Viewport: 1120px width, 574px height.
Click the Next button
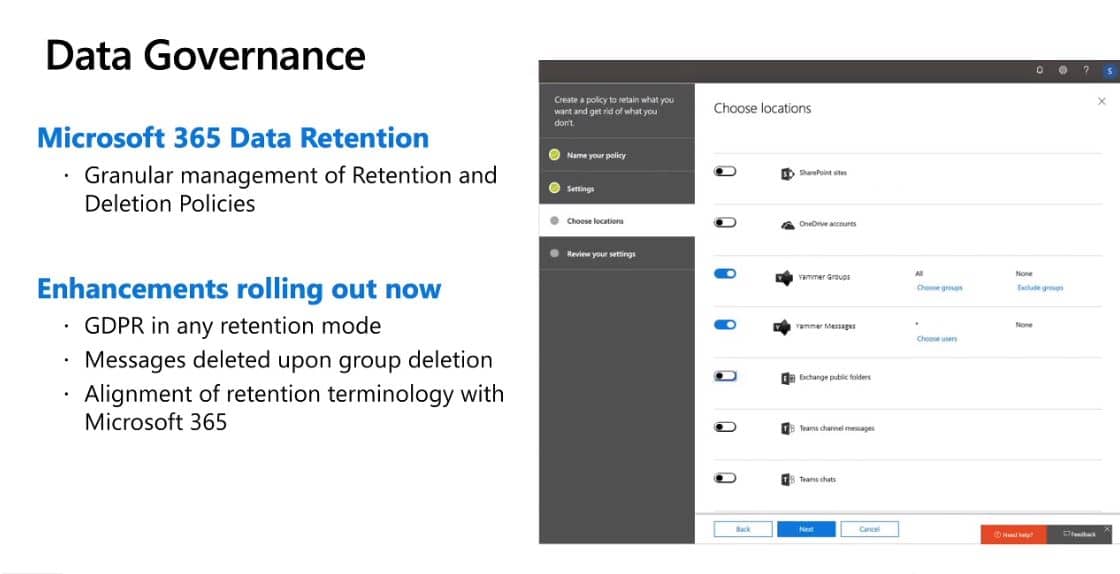pyautogui.click(x=806, y=529)
